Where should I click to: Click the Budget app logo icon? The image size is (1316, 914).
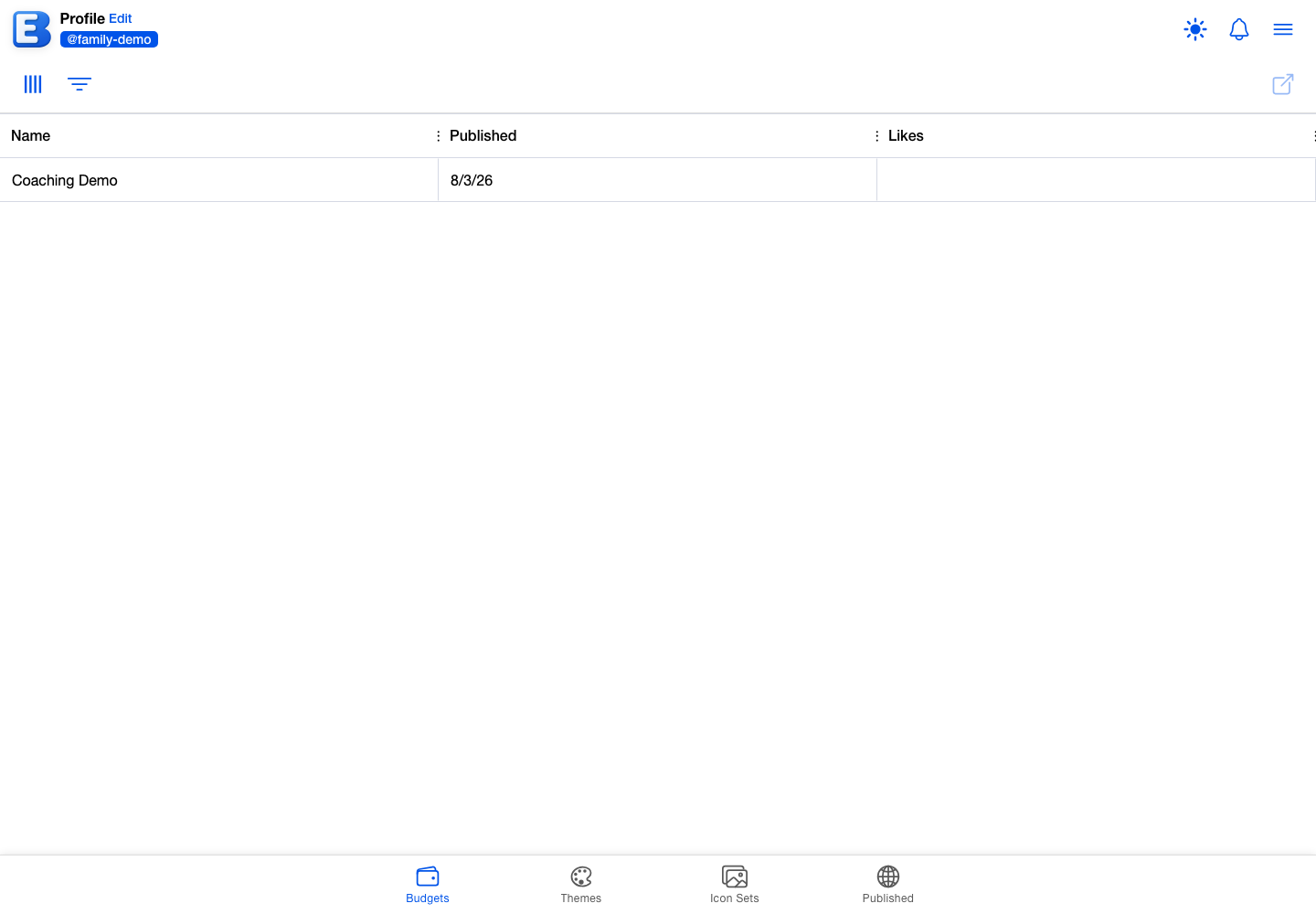[x=31, y=29]
